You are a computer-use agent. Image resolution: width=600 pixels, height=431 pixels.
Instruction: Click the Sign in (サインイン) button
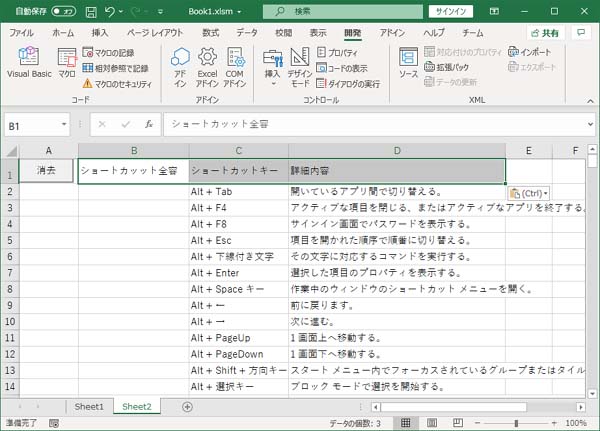pos(451,11)
